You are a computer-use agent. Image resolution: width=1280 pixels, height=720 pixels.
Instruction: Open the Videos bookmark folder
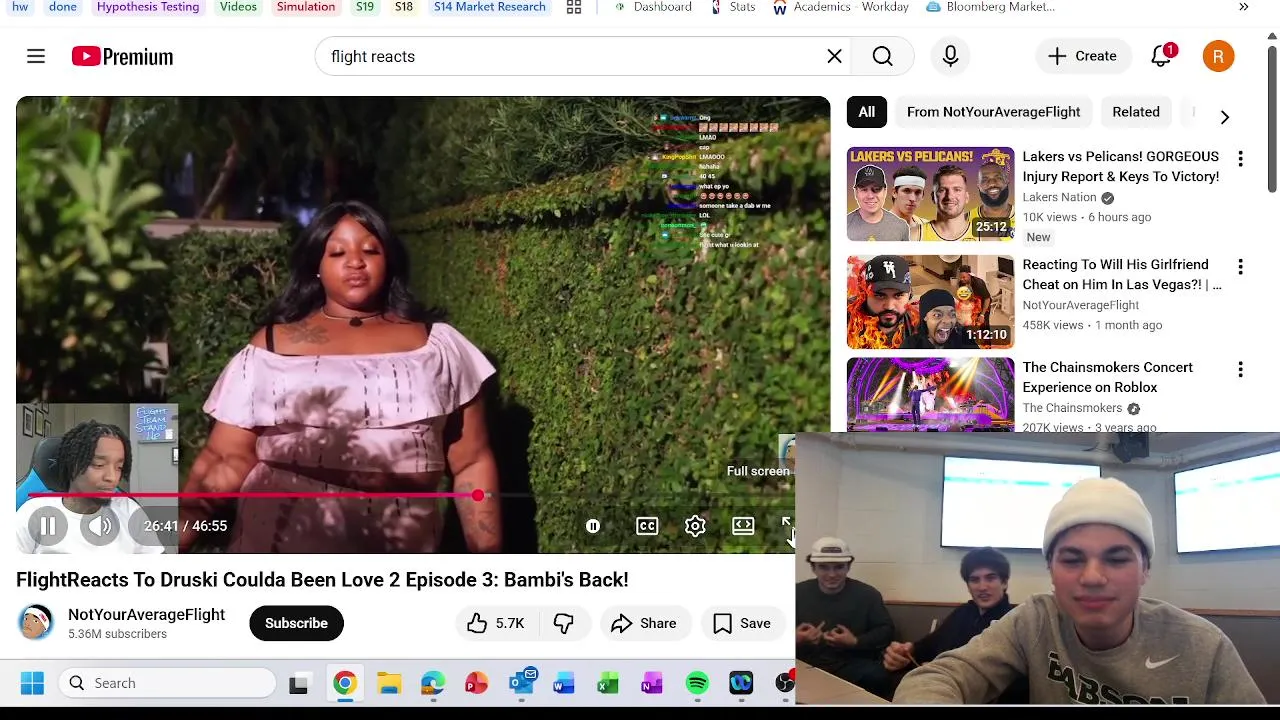(x=238, y=7)
